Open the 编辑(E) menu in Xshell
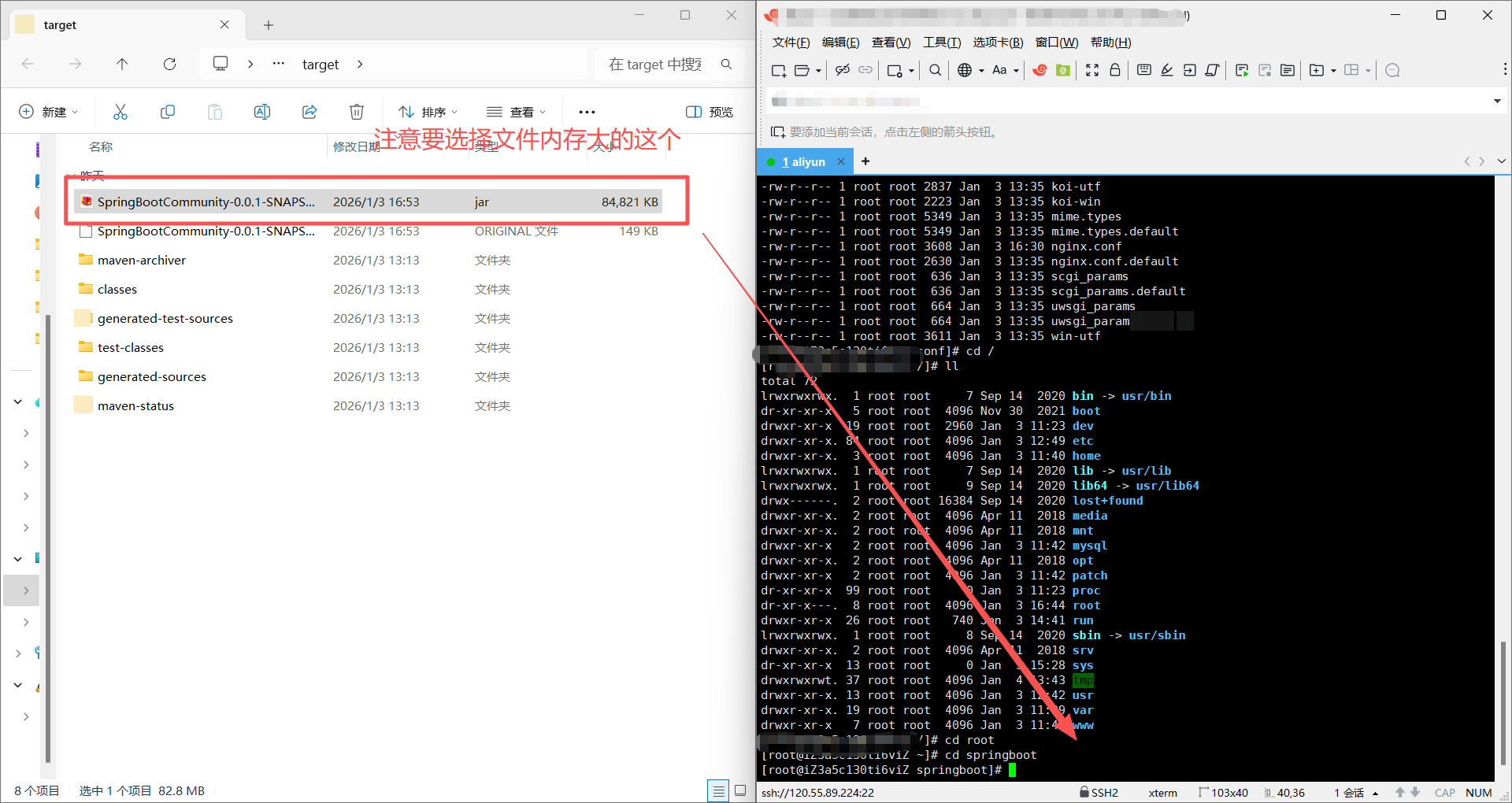 click(840, 43)
